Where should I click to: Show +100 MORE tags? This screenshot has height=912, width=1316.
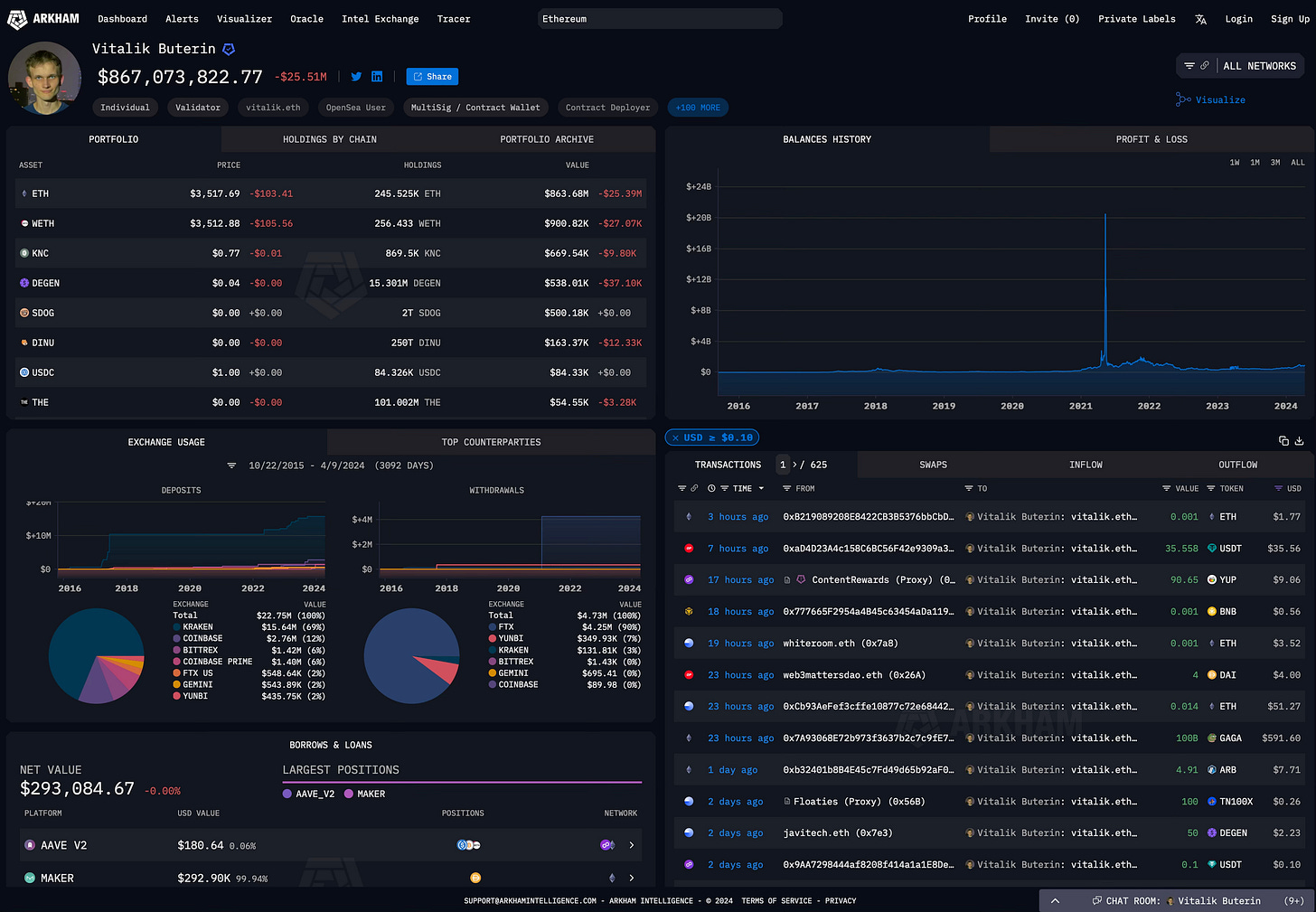pos(698,108)
